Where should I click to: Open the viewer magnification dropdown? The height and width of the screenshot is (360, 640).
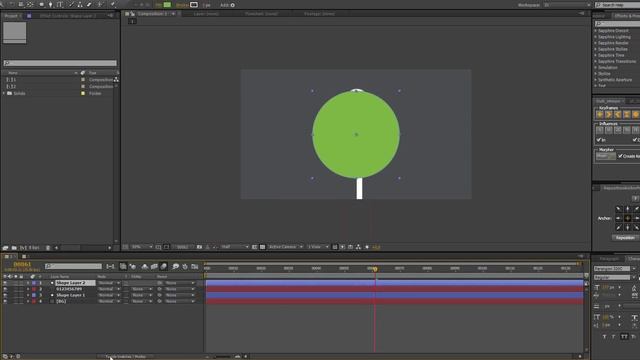[142, 247]
